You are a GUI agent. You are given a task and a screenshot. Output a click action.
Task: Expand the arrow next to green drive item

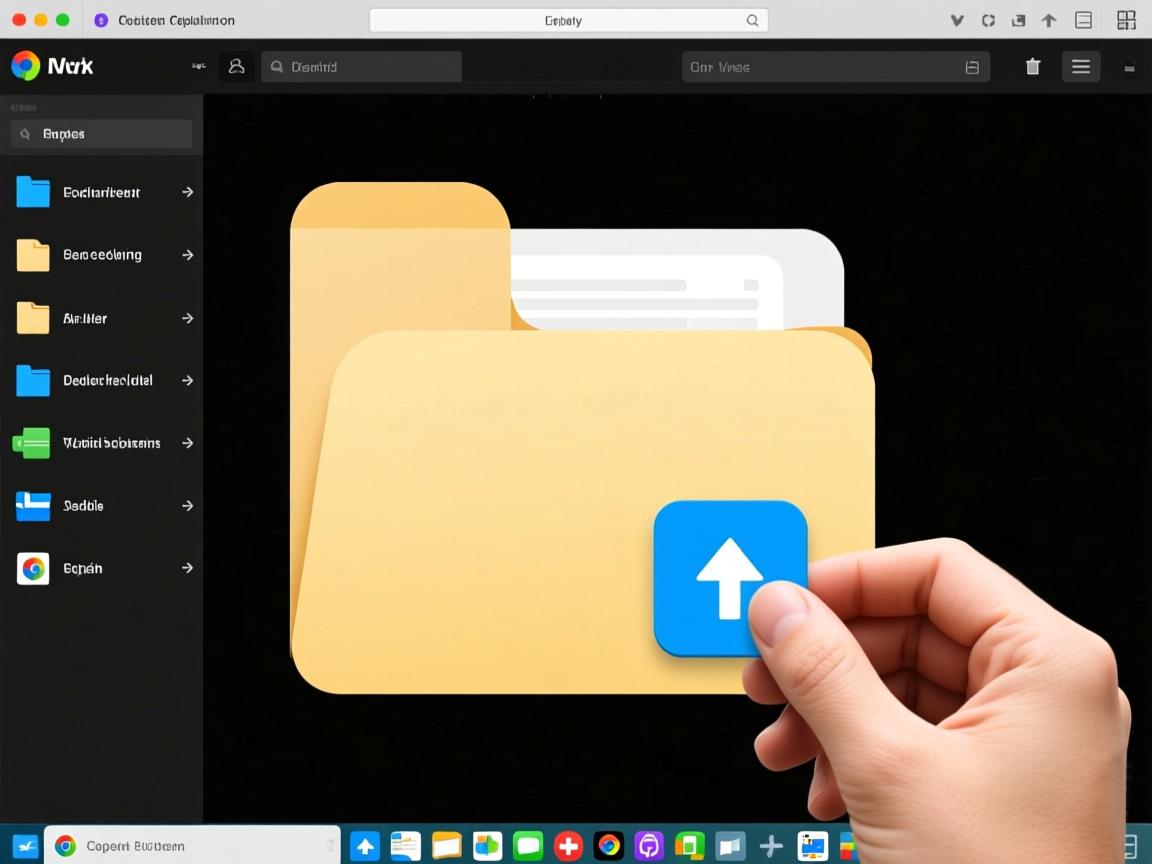[x=187, y=443]
